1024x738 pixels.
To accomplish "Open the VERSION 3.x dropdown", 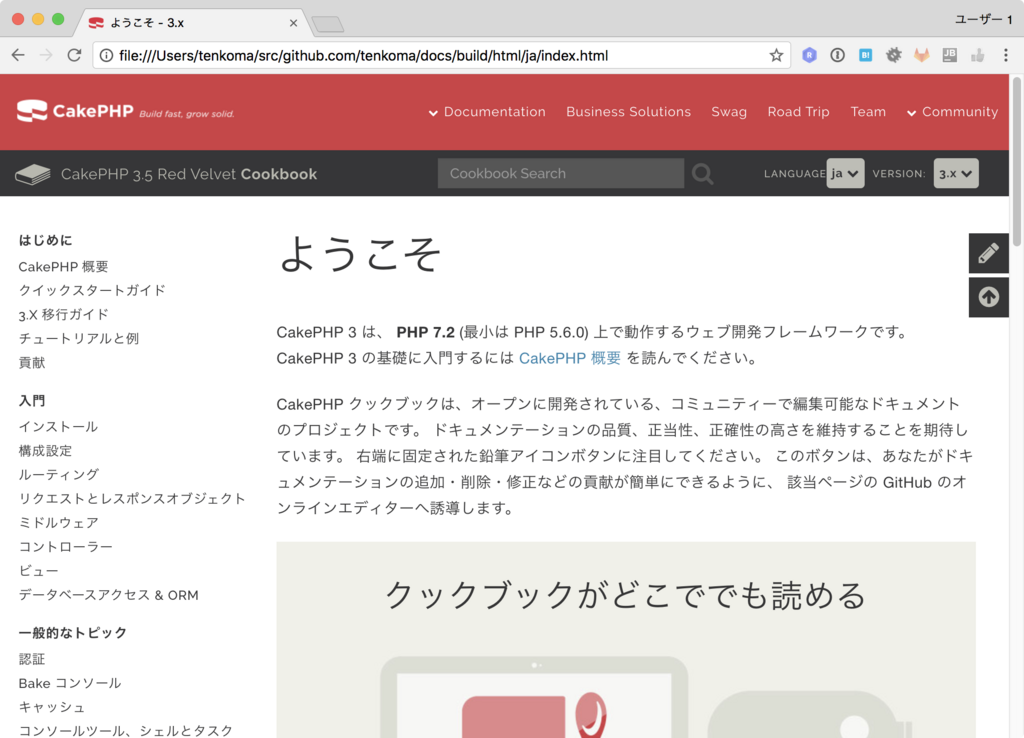I will coord(956,174).
